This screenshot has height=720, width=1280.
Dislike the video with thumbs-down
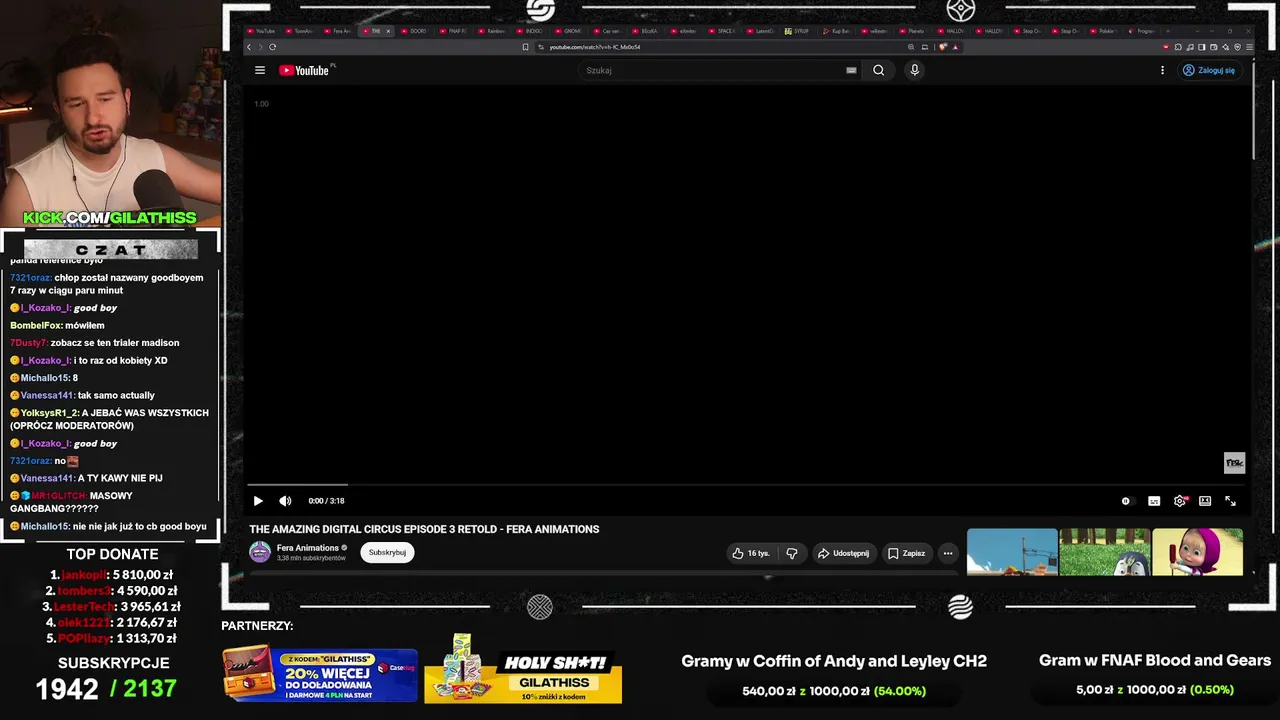pyautogui.click(x=791, y=553)
